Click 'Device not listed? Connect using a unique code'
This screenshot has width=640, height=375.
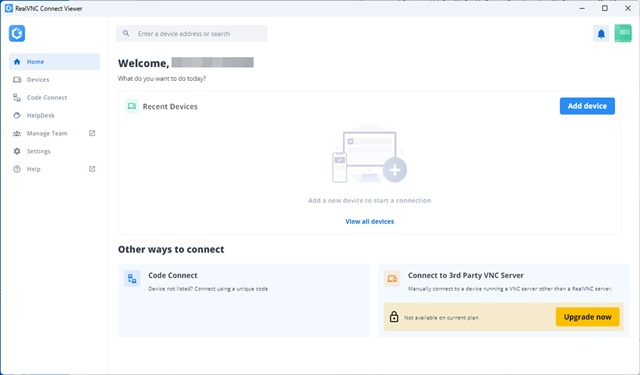click(x=208, y=289)
